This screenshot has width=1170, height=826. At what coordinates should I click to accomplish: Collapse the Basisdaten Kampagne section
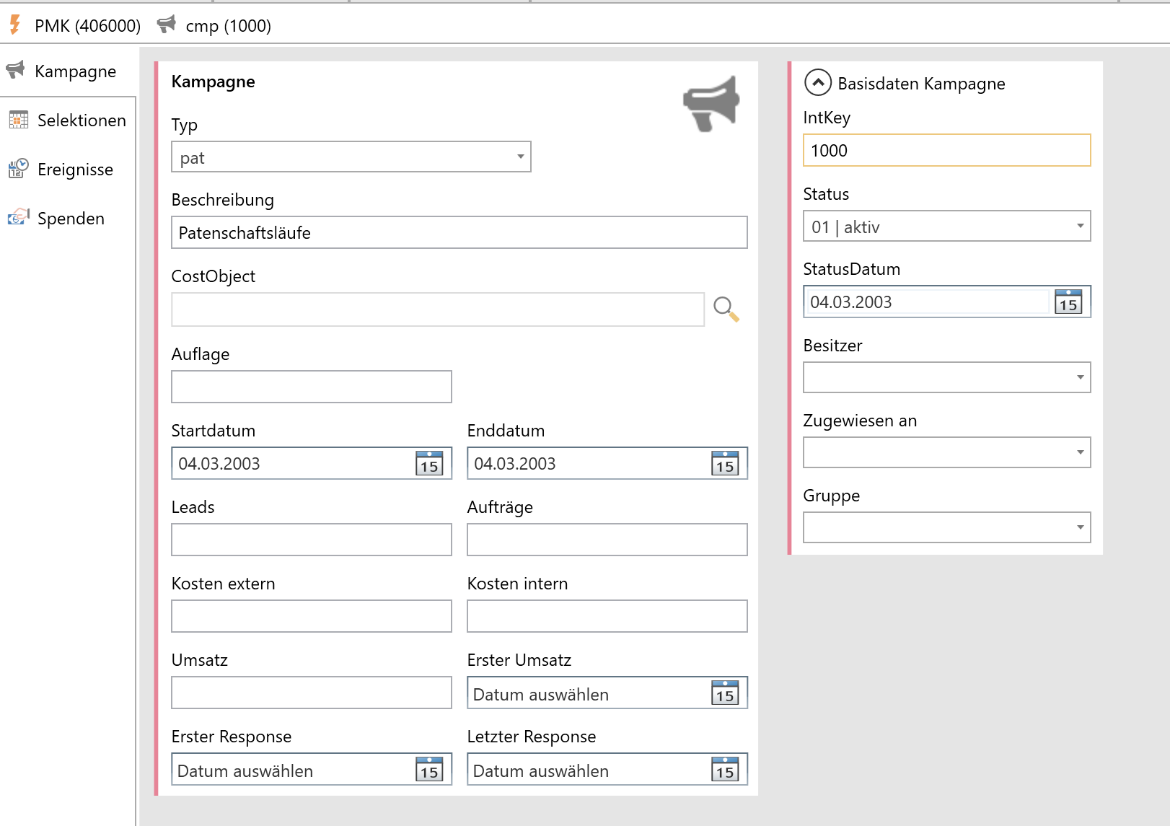coord(818,83)
